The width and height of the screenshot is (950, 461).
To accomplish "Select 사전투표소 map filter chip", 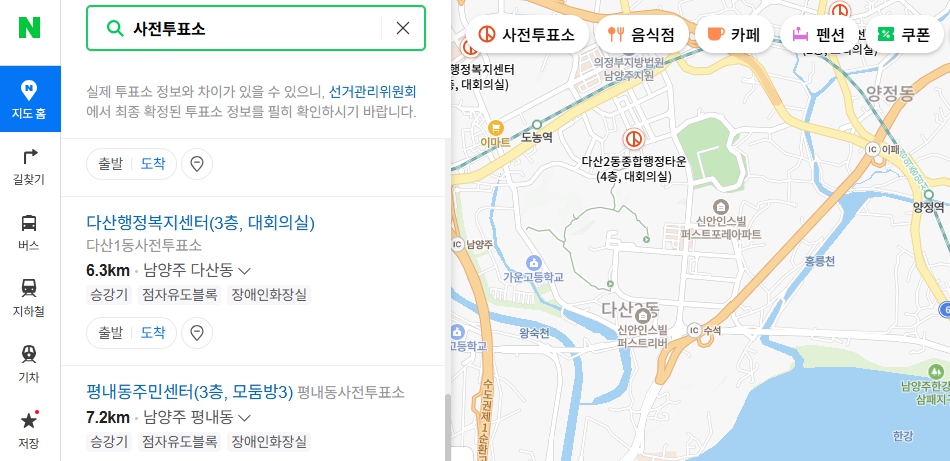I will tap(526, 35).
